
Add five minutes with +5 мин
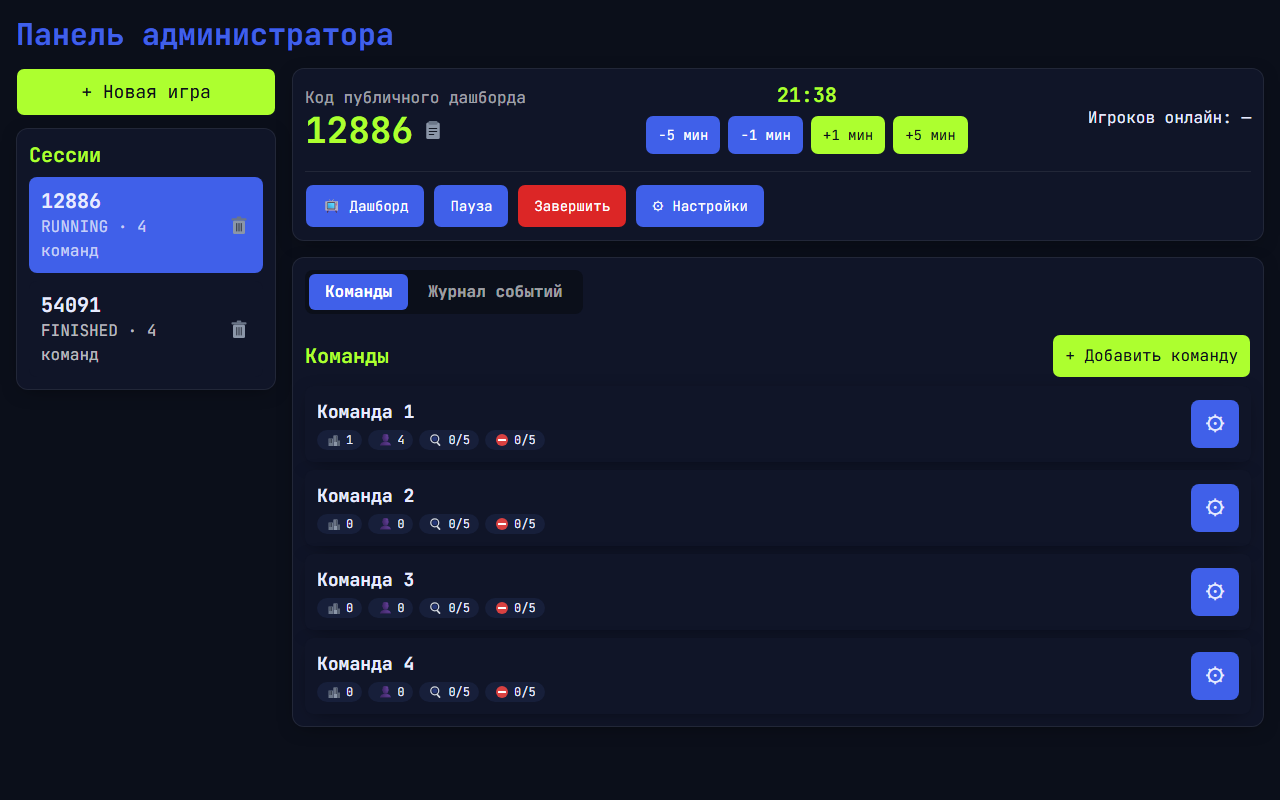coord(930,135)
